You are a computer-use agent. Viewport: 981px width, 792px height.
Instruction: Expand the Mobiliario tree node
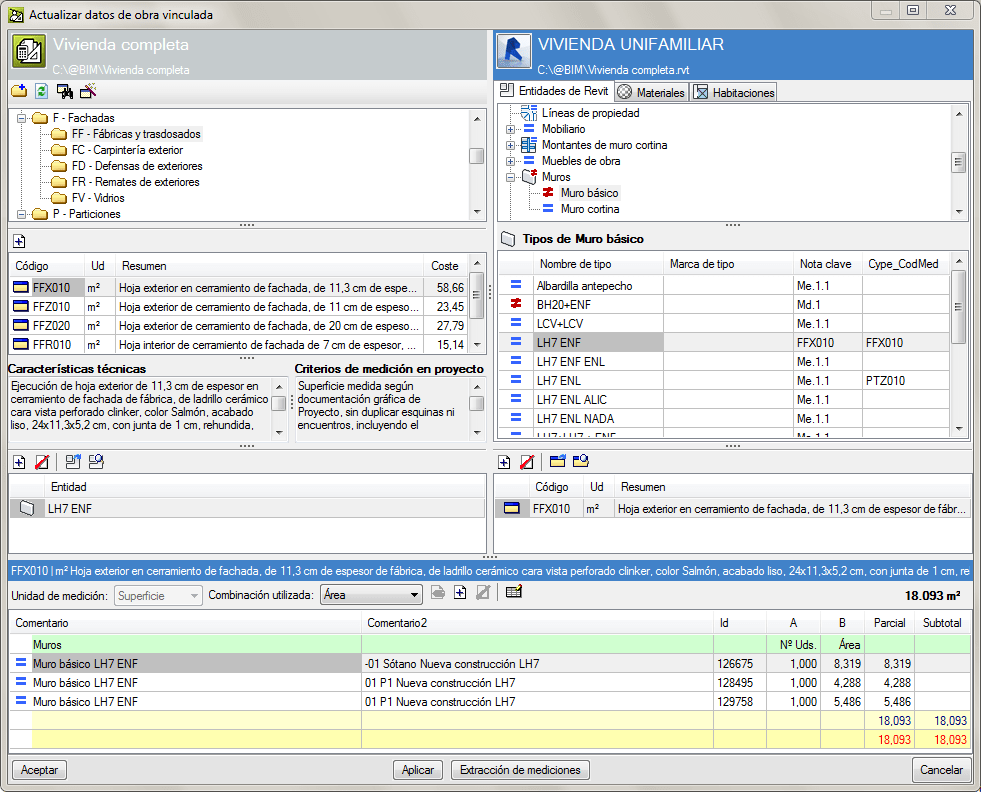click(x=510, y=129)
